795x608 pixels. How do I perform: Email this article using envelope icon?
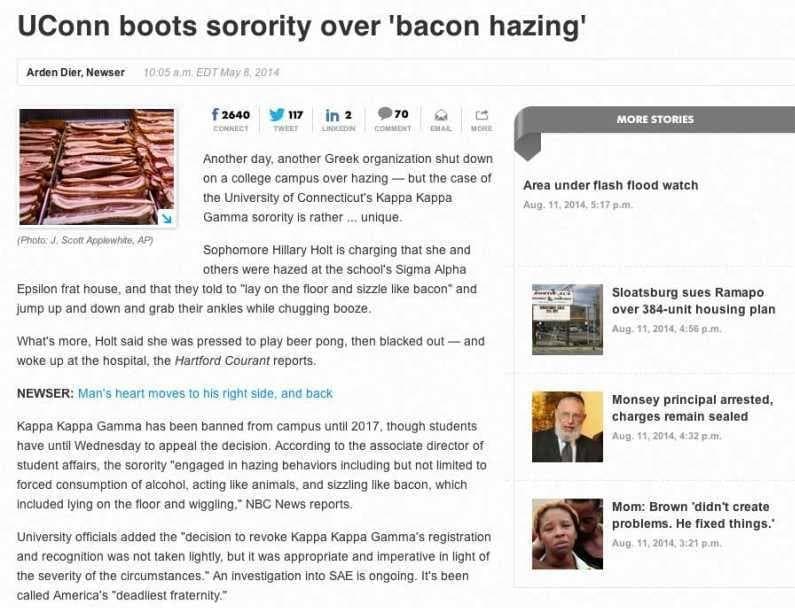point(441,119)
